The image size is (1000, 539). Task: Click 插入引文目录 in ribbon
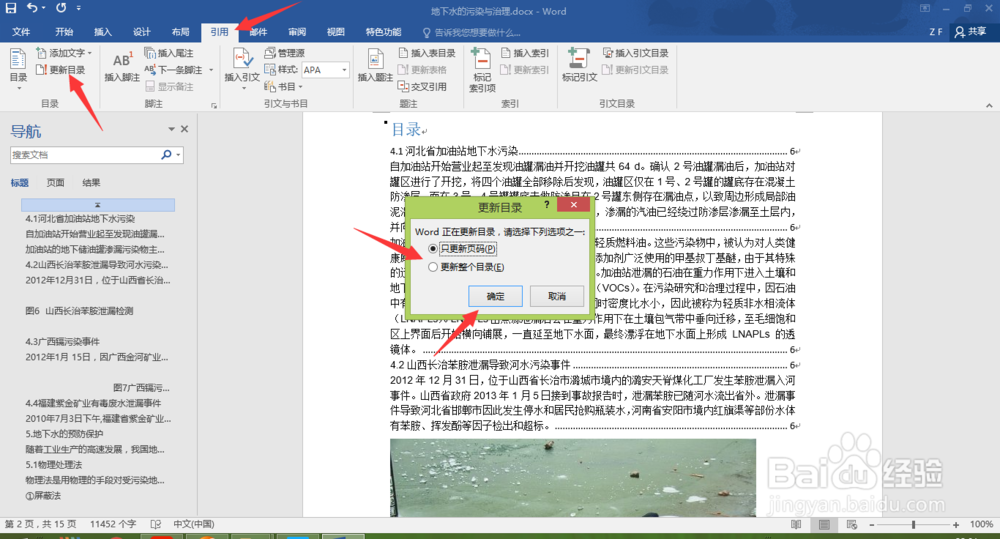click(x=636, y=53)
